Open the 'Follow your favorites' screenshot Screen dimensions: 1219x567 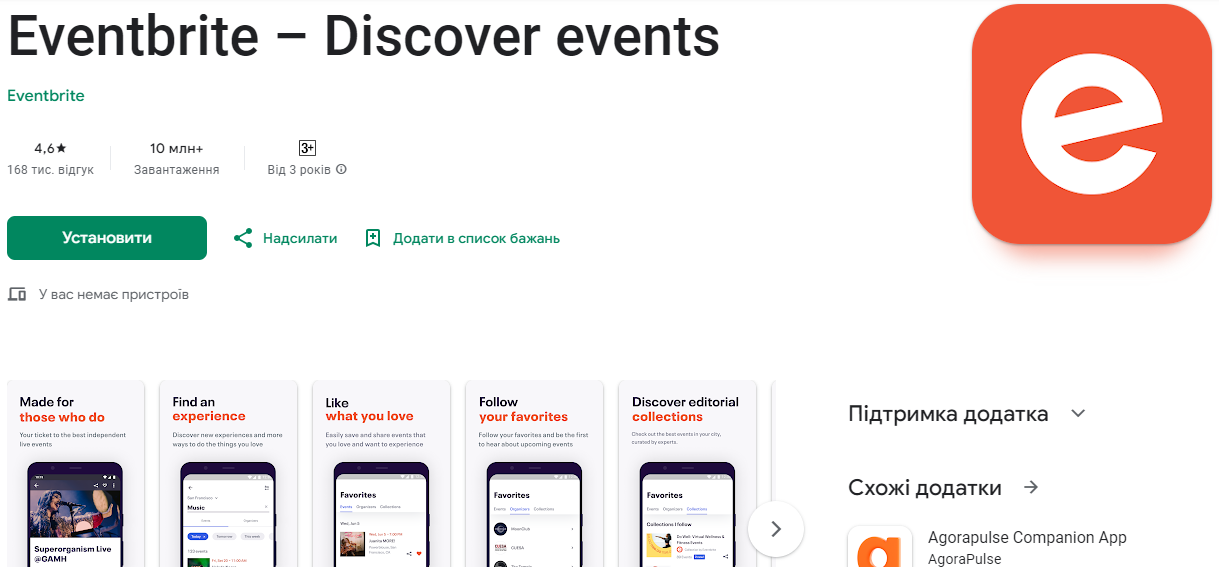535,473
